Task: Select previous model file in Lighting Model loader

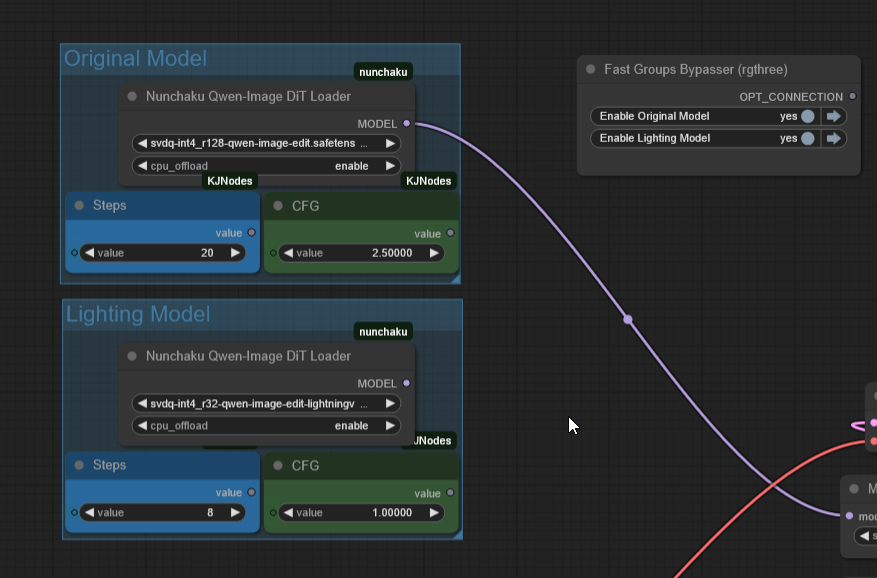Action: [x=142, y=403]
